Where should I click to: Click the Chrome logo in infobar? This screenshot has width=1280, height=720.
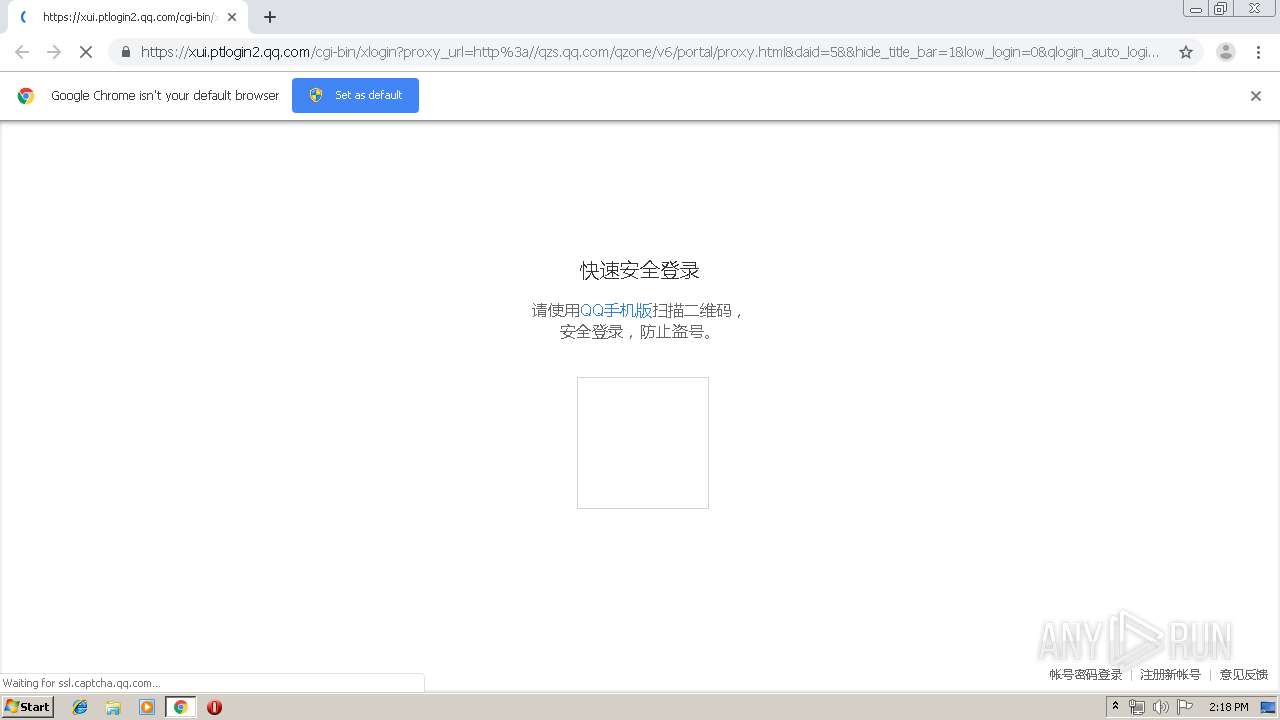[x=26, y=96]
